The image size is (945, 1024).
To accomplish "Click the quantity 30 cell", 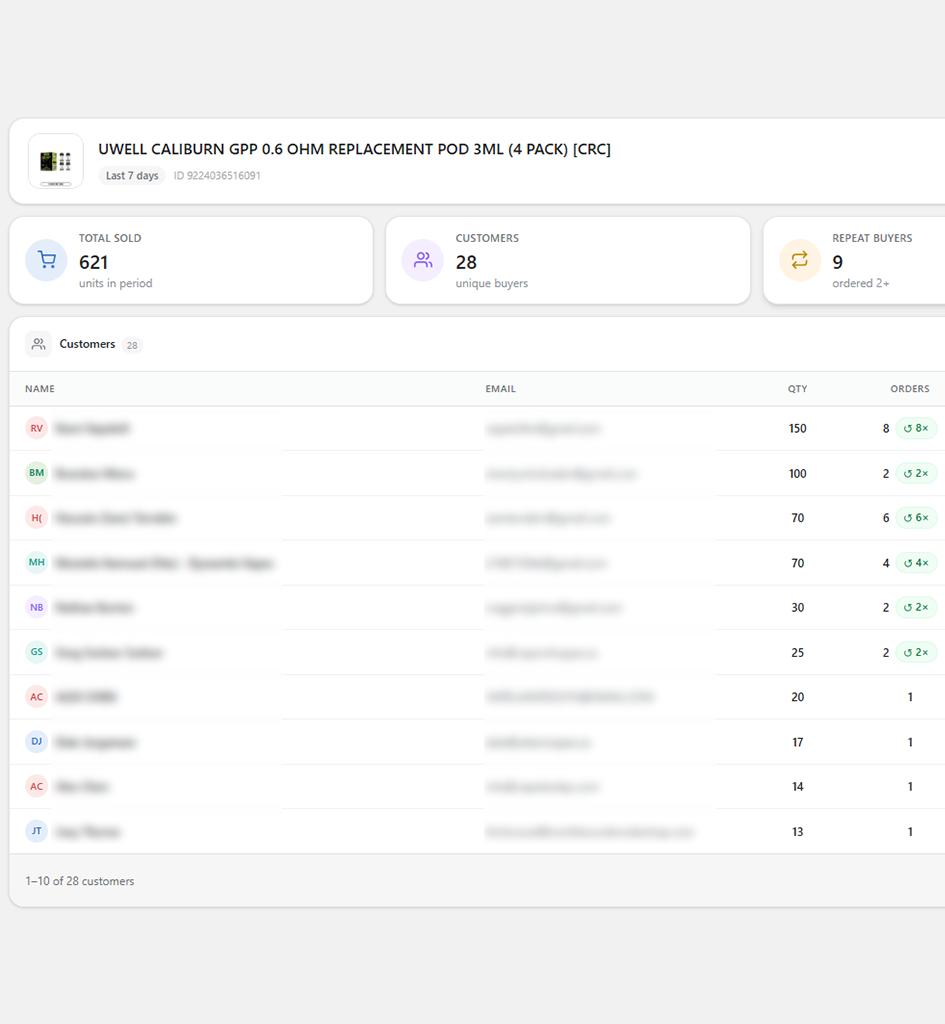I will [797, 607].
